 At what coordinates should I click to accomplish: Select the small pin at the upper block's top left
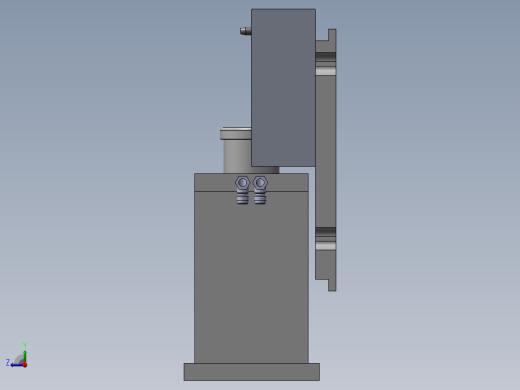[246, 31]
